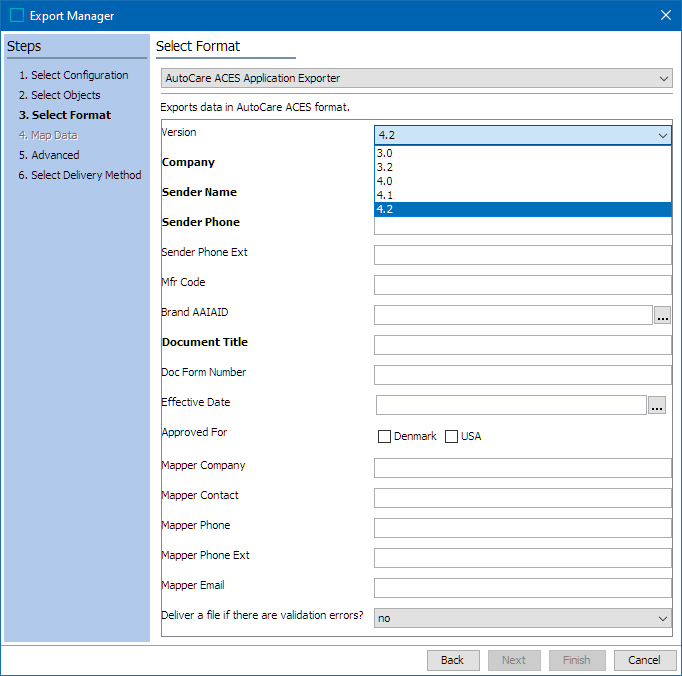Open the AutoCare ACES Application Exporter dropdown
The width and height of the screenshot is (682, 676).
click(417, 78)
